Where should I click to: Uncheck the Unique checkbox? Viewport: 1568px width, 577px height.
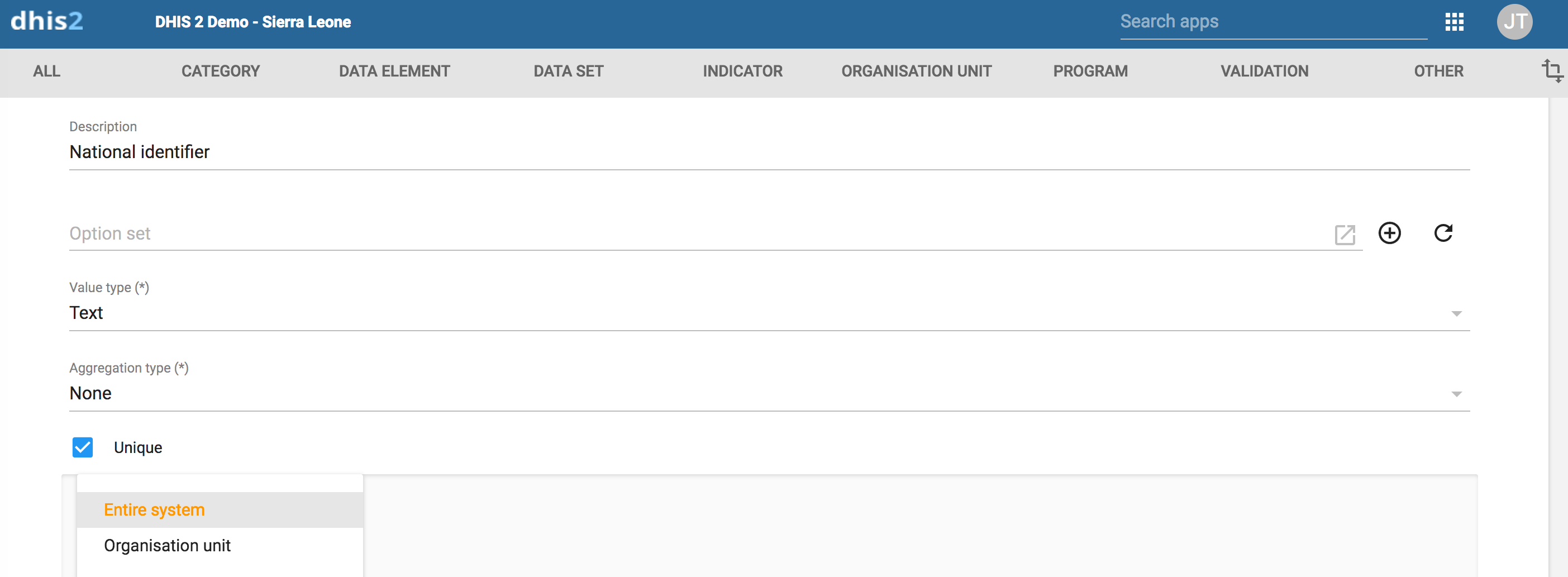[x=83, y=447]
